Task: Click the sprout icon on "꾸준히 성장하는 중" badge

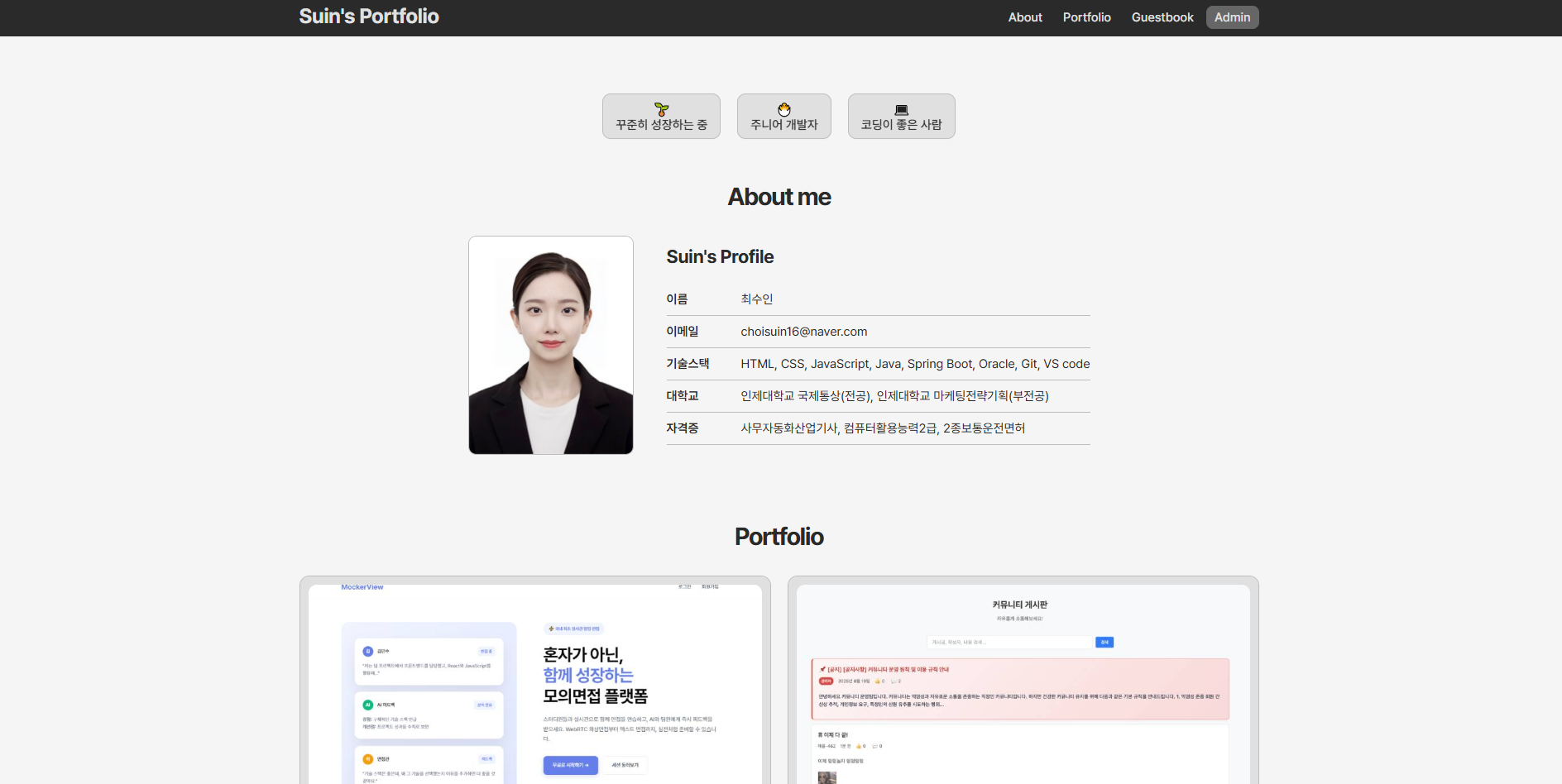Action: pyautogui.click(x=661, y=108)
